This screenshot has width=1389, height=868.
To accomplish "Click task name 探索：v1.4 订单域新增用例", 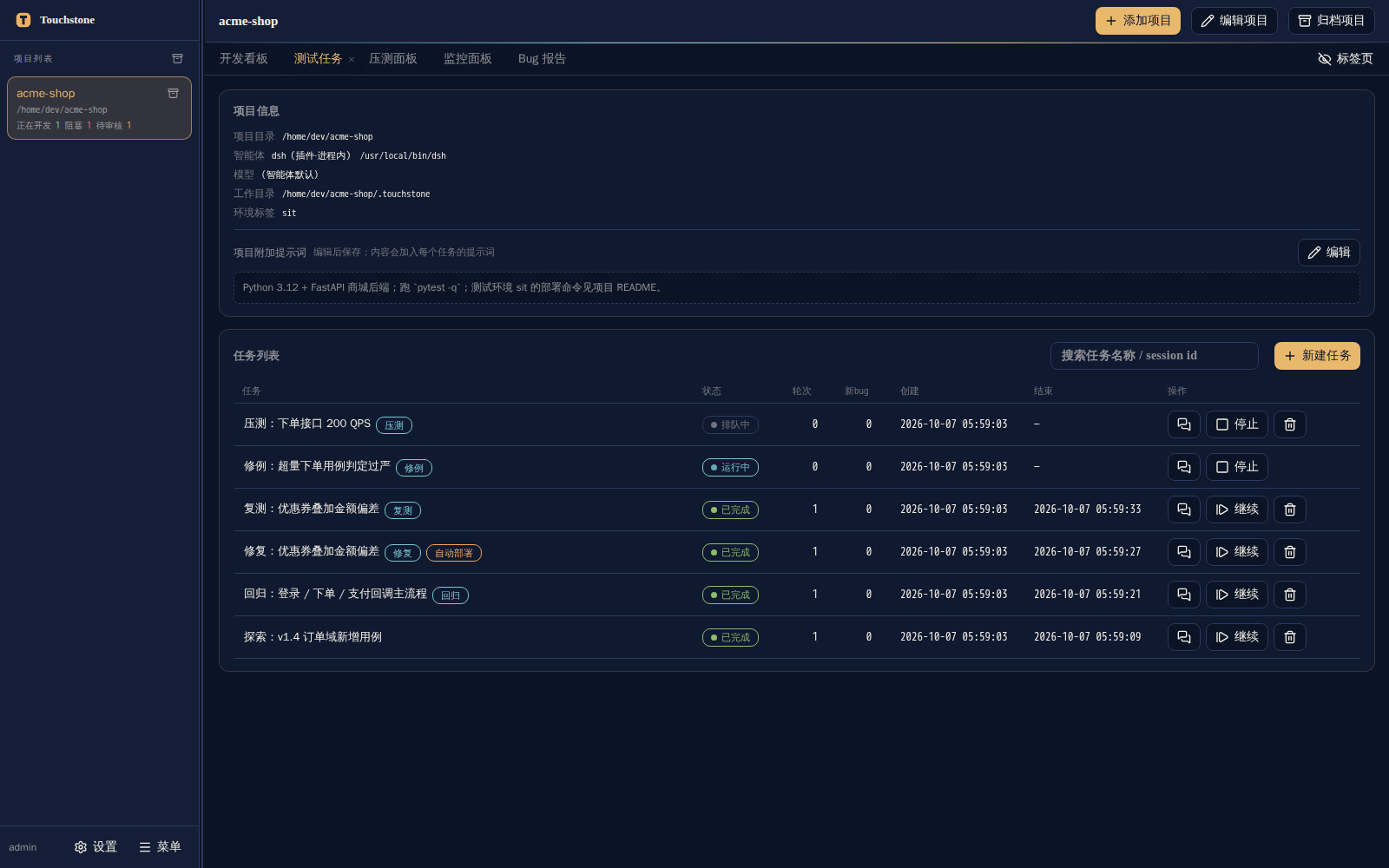I will click(x=313, y=637).
